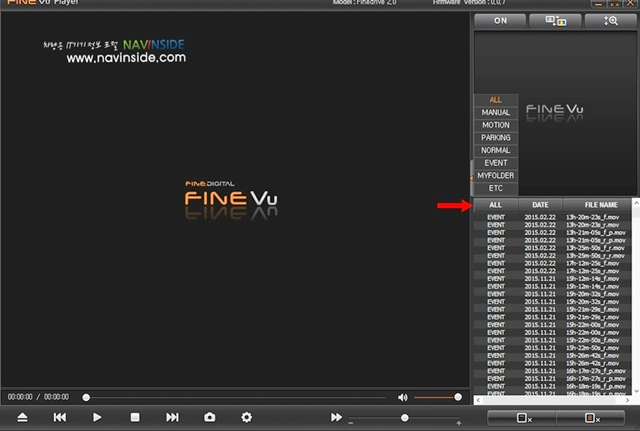The width and height of the screenshot is (640, 431).
Task: Skip to the previous video
Action: tap(60, 417)
